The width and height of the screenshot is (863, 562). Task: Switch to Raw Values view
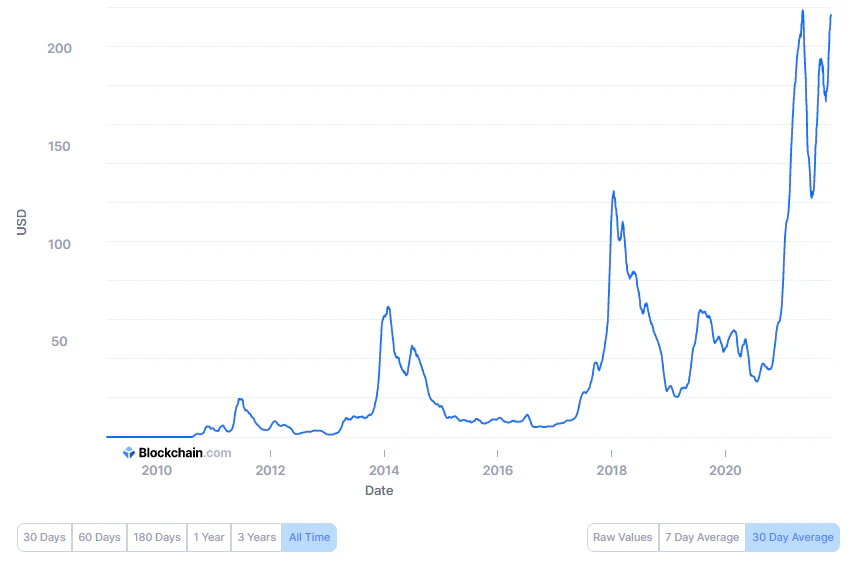pos(621,537)
